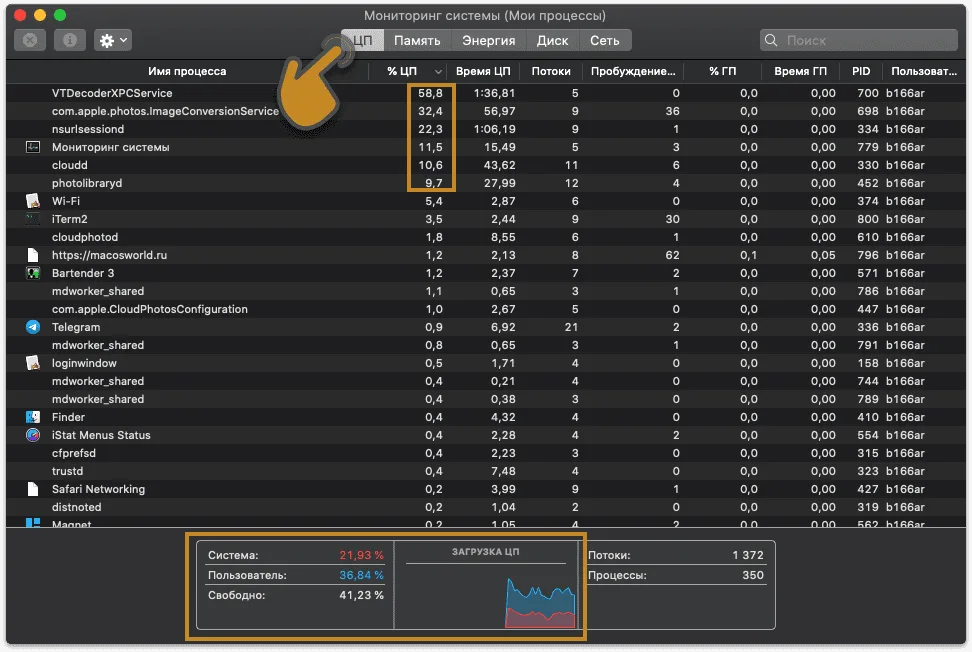Switch to the Энергия tab
972x652 pixels.
tap(488, 40)
